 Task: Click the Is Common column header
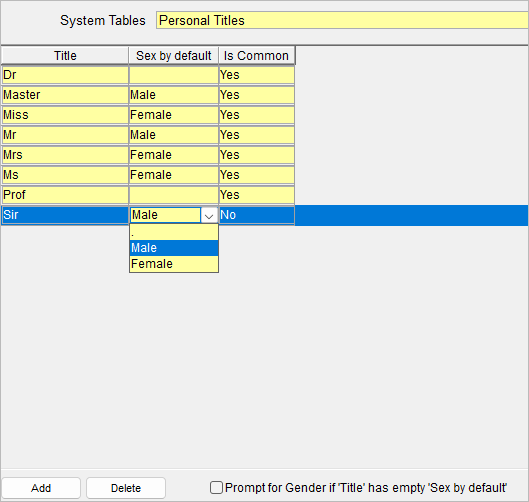click(x=256, y=56)
